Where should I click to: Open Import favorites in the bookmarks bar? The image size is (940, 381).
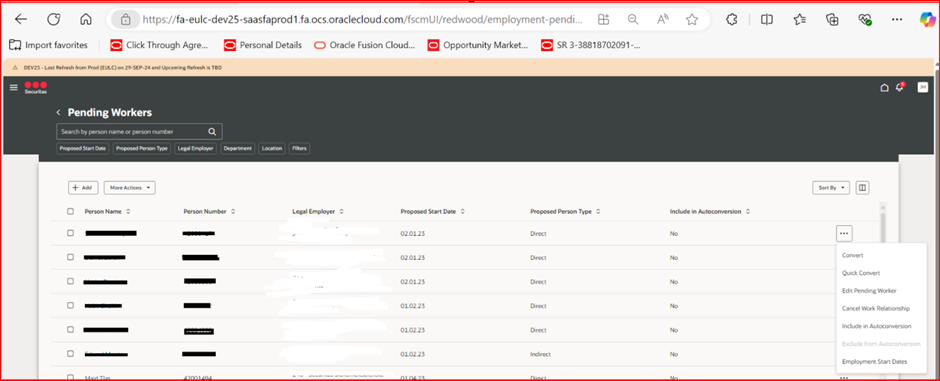tap(49, 45)
